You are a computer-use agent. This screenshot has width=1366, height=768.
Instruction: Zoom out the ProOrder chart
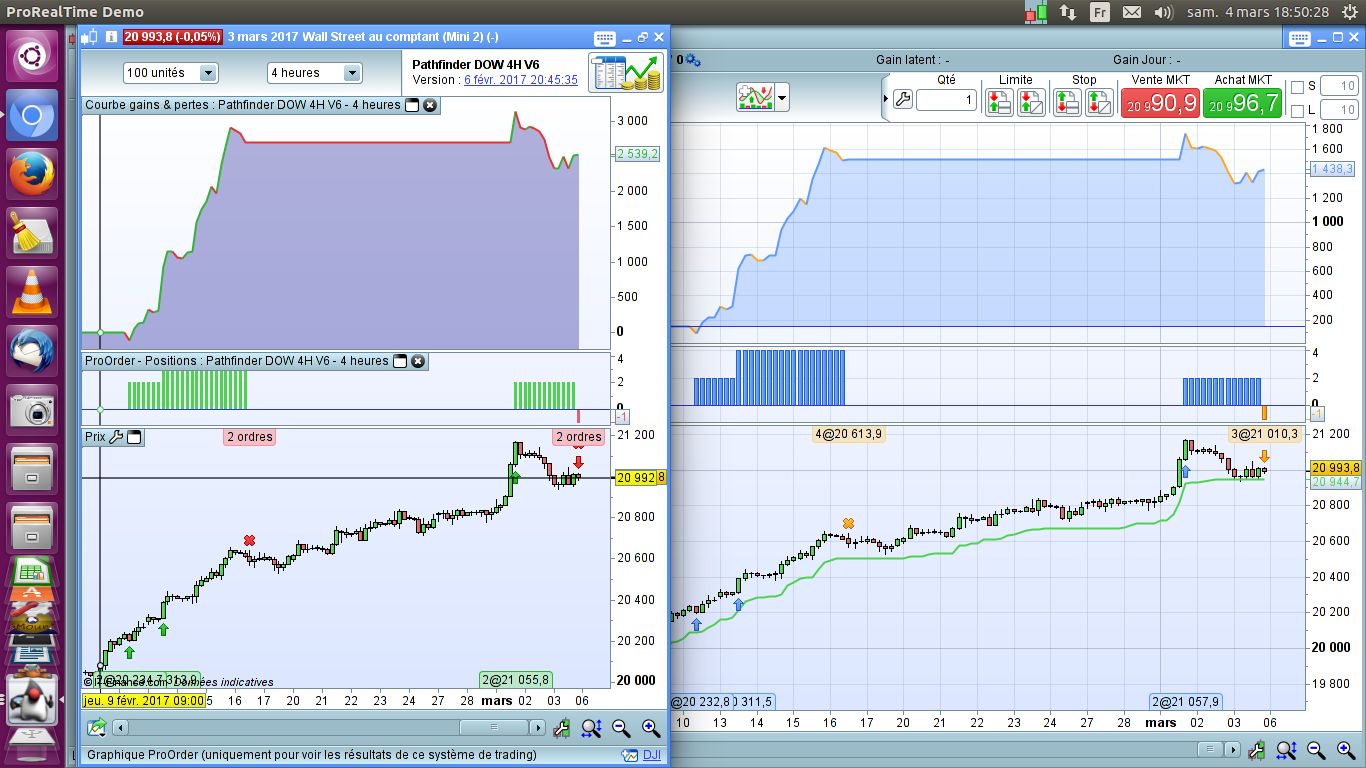coord(621,728)
